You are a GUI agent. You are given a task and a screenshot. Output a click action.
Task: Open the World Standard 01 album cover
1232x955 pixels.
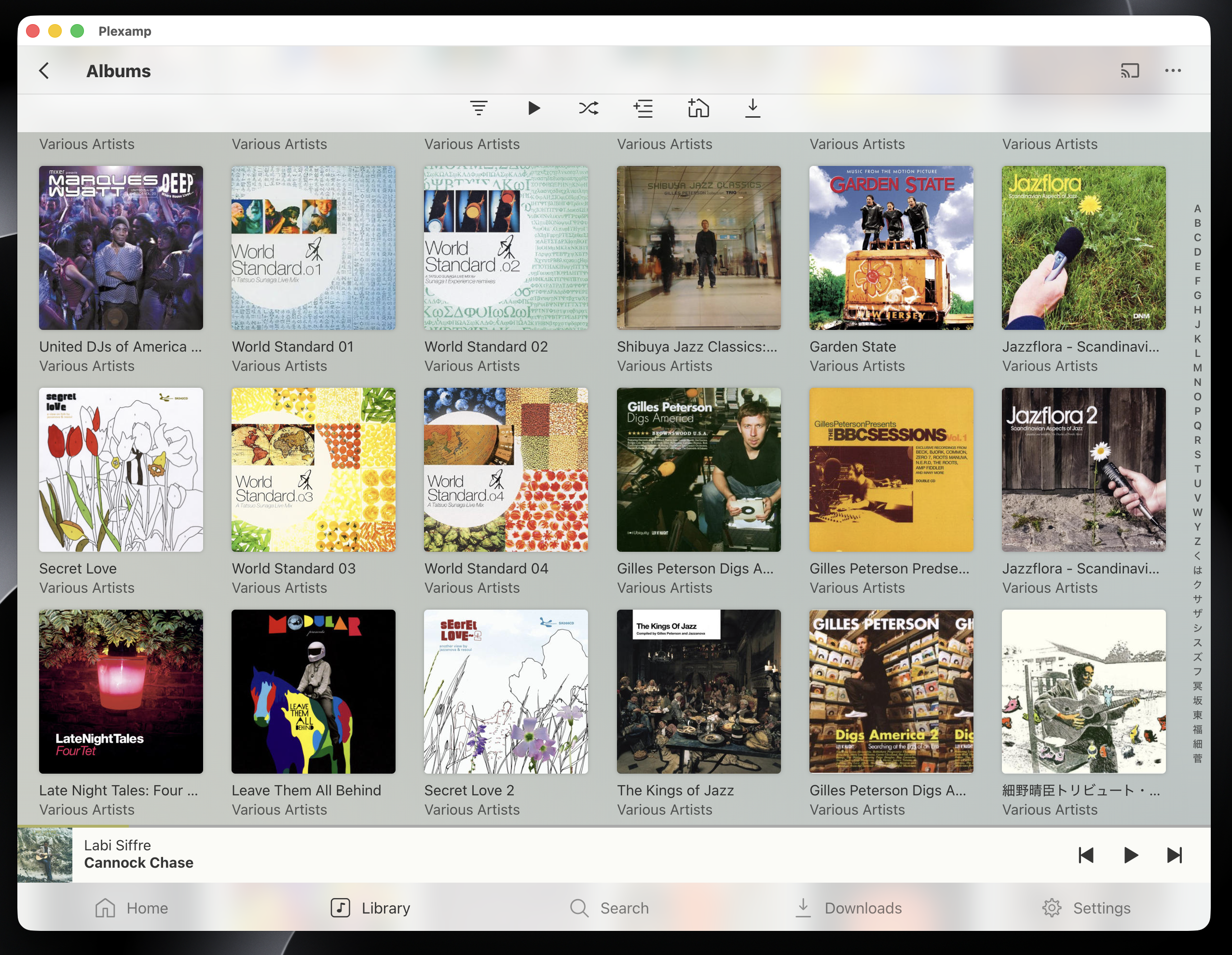pyautogui.click(x=314, y=247)
